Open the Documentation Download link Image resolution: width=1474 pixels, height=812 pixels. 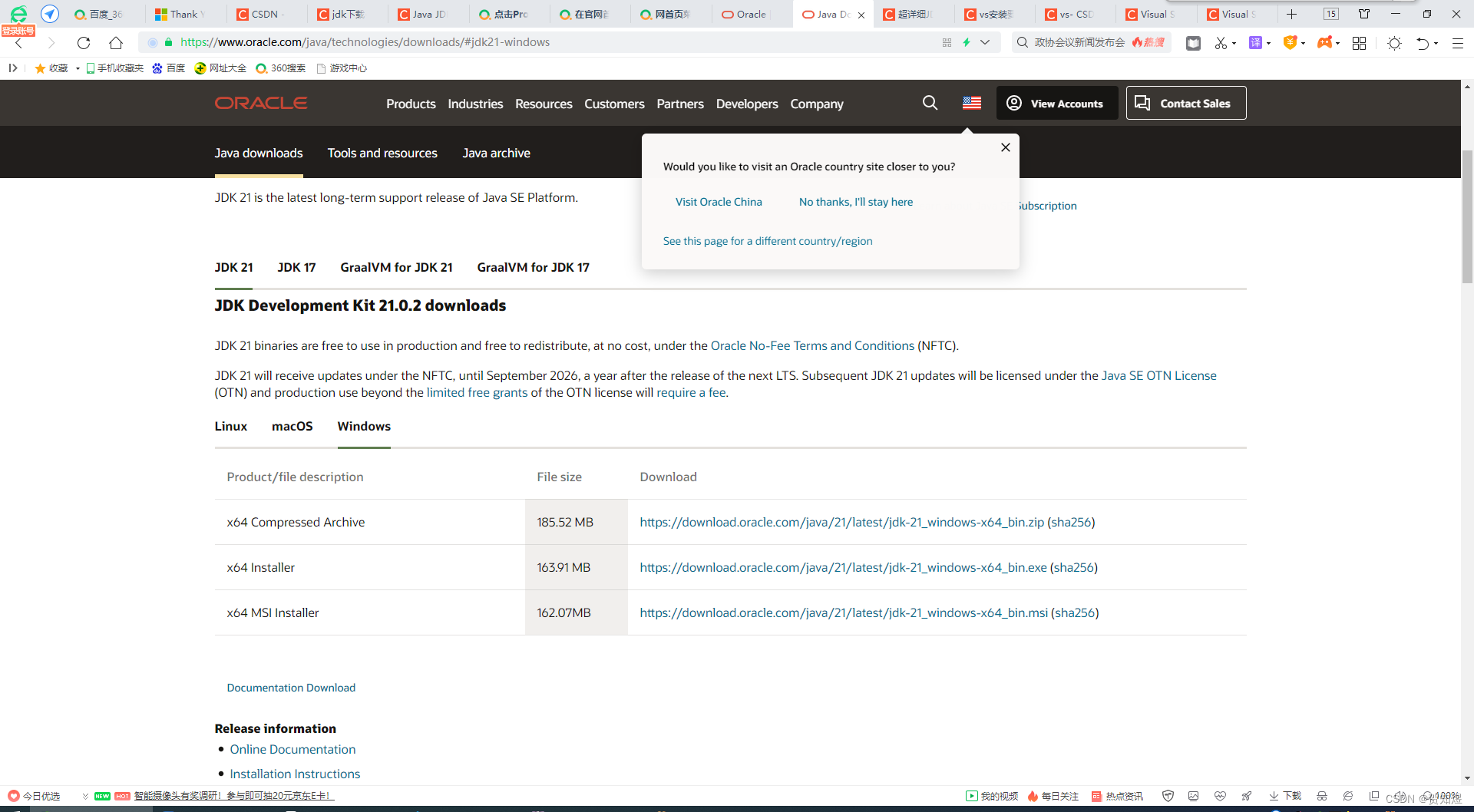click(291, 688)
